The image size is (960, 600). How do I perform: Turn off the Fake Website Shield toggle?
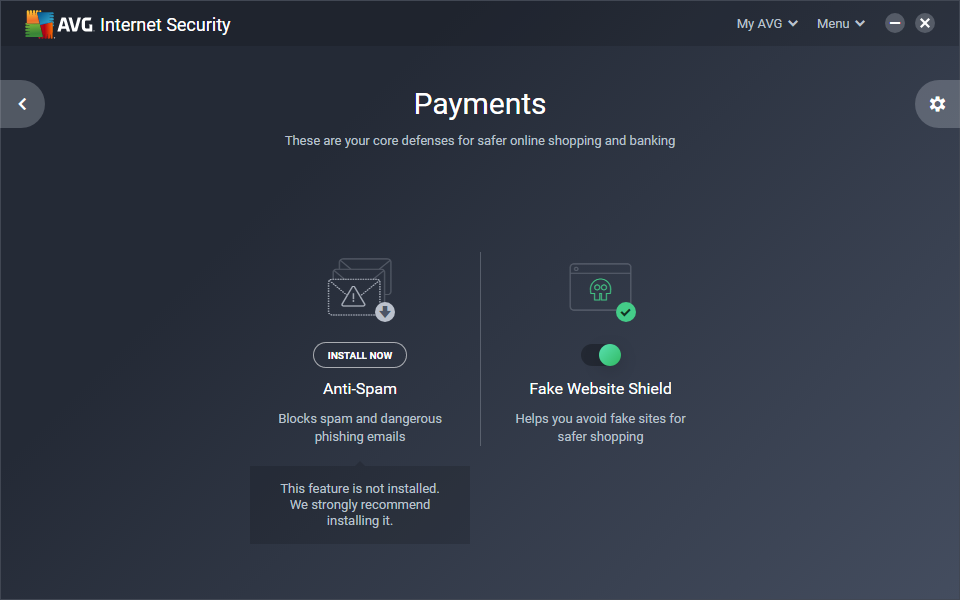(601, 355)
